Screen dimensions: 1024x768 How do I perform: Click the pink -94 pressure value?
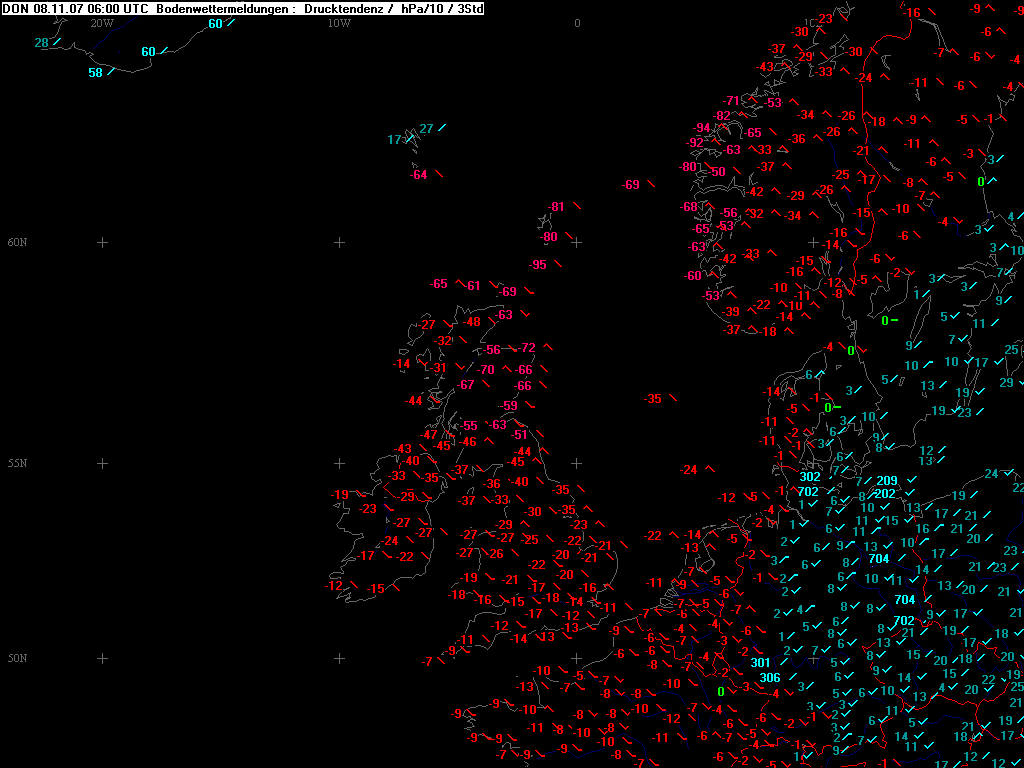(x=702, y=128)
